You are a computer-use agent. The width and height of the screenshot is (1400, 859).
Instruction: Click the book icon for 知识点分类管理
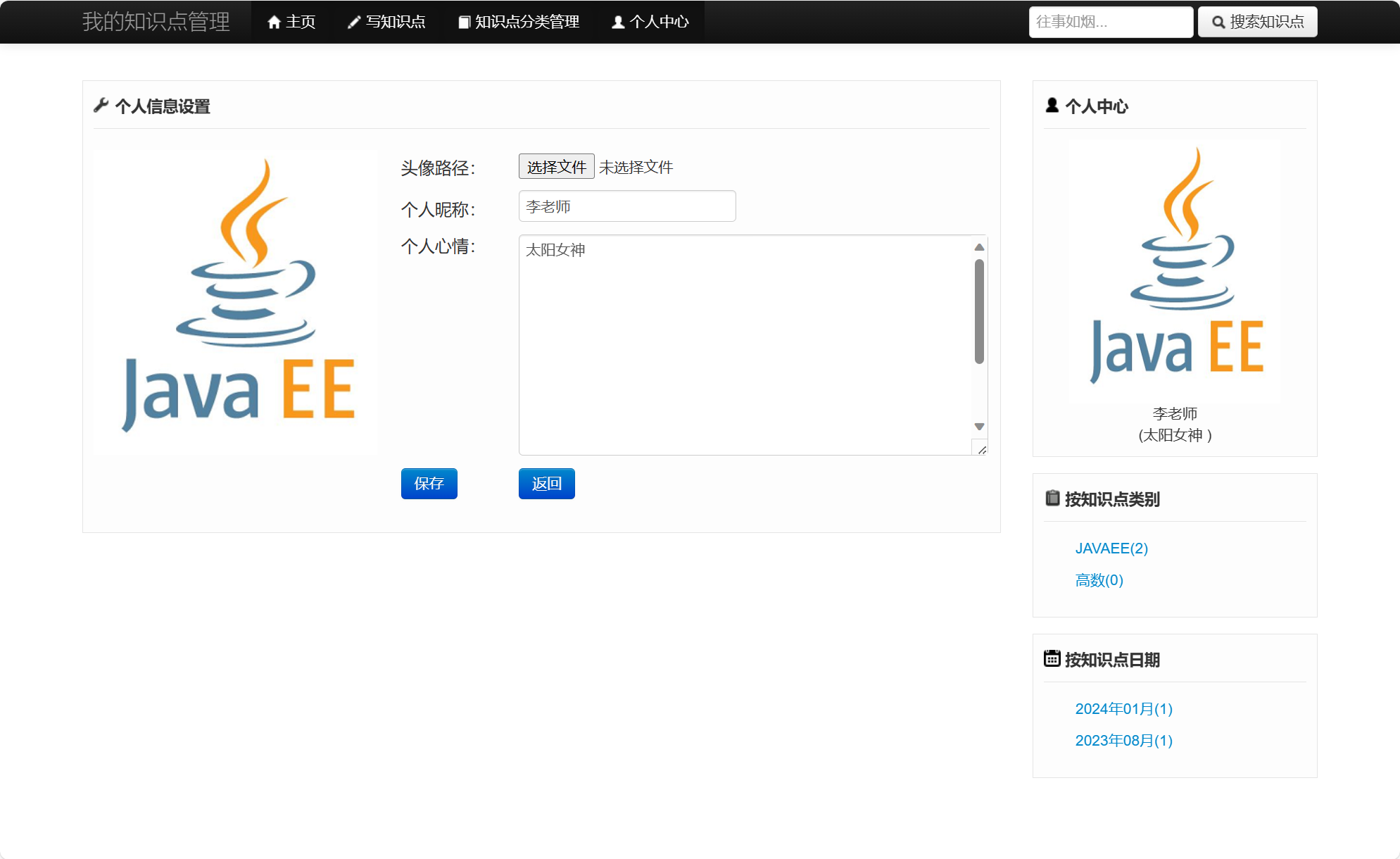point(464,23)
